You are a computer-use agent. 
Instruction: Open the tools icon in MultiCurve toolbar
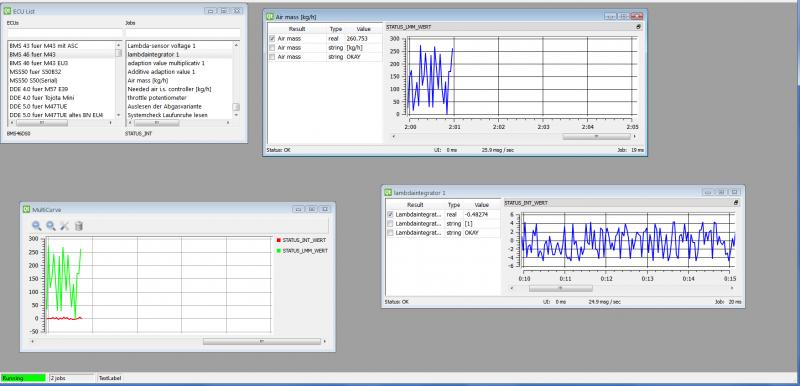[x=65, y=226]
